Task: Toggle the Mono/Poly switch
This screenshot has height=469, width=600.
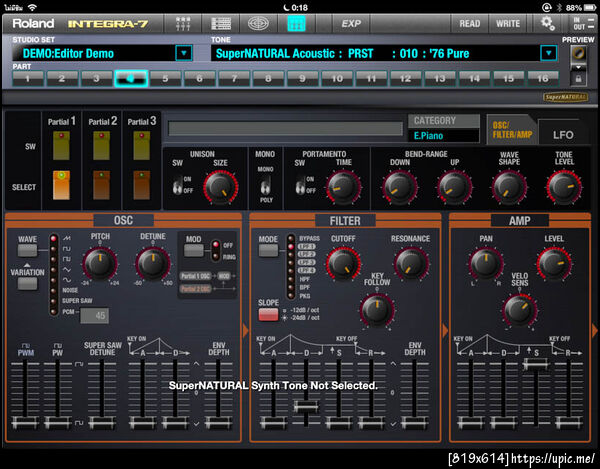Action: tap(266, 185)
